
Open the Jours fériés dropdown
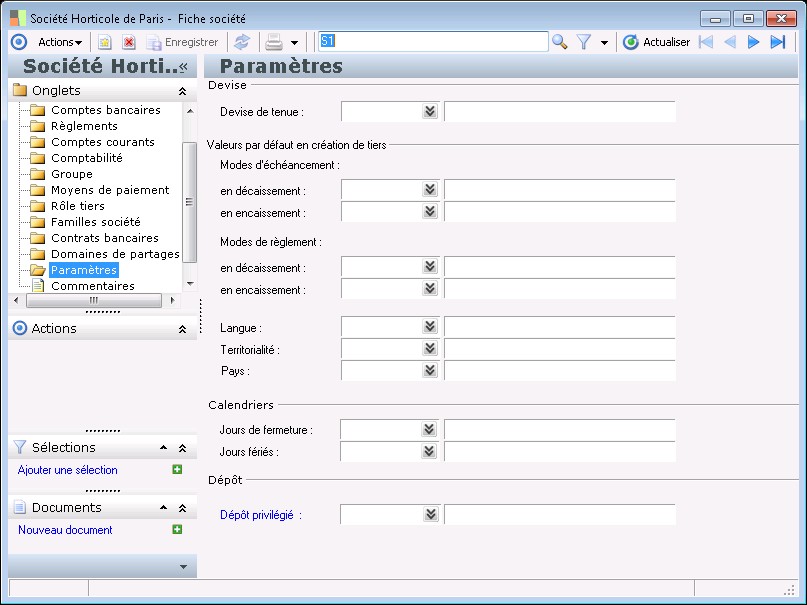point(429,451)
